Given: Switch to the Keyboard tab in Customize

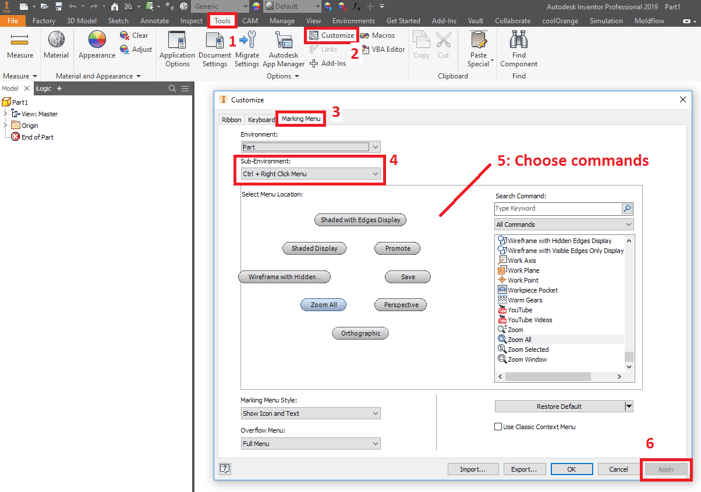Looking at the screenshot, I should point(261,120).
